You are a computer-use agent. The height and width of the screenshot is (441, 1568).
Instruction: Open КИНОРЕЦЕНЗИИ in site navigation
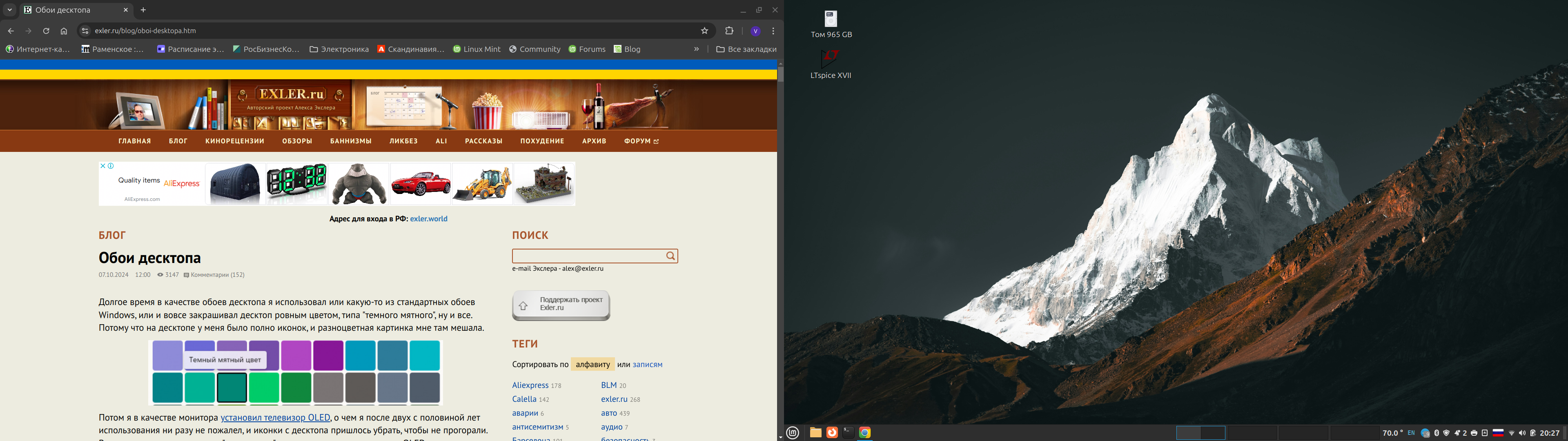(234, 141)
